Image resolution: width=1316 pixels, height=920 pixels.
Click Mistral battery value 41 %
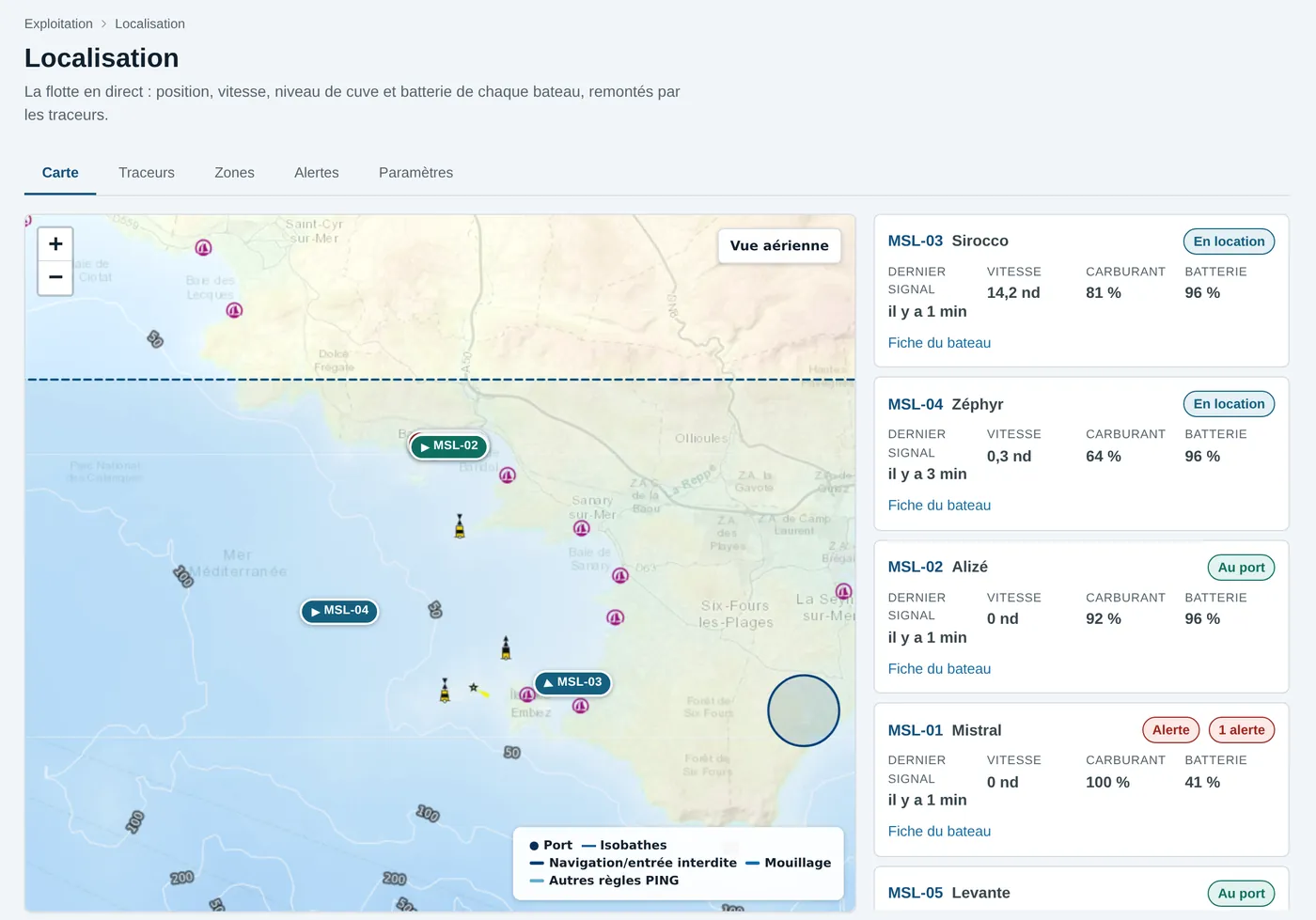(1202, 783)
